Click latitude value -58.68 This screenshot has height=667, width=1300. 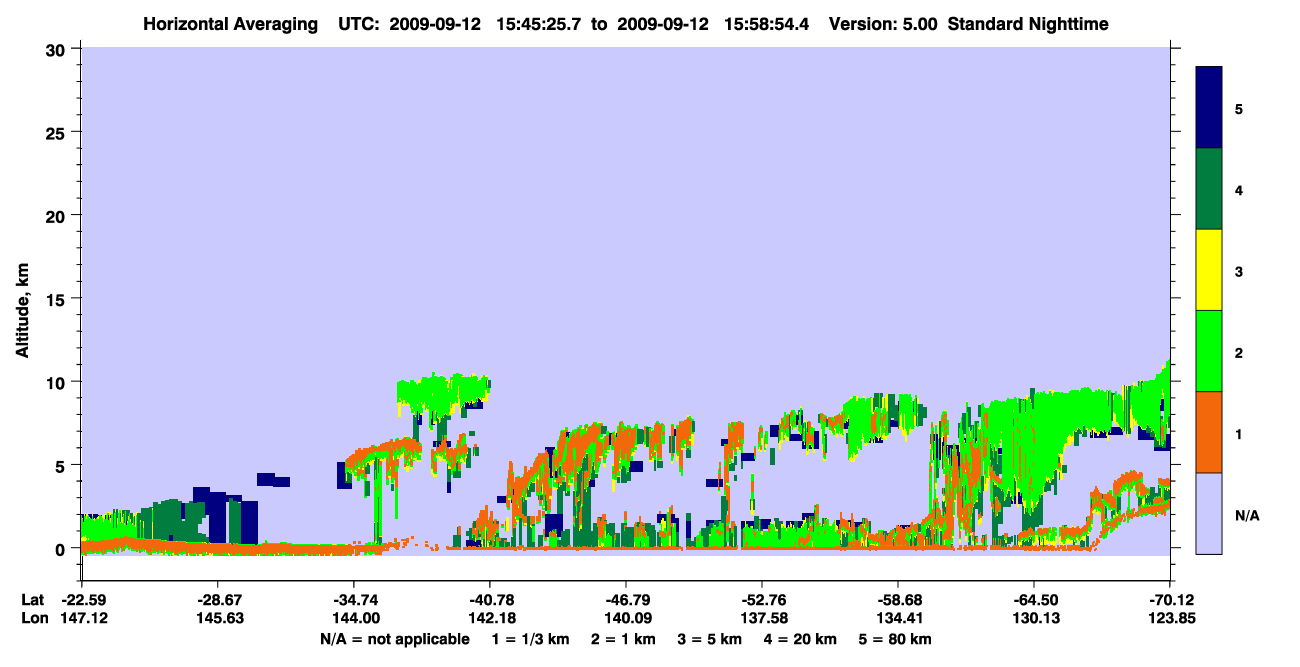tap(898, 600)
